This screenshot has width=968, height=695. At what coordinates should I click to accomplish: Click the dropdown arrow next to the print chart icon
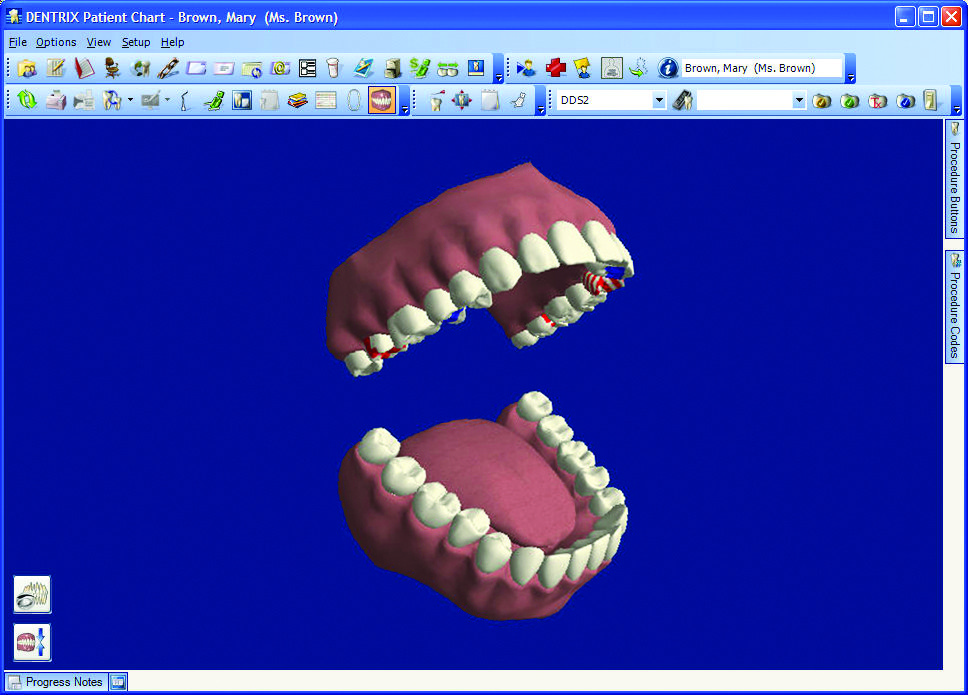[x=130, y=100]
